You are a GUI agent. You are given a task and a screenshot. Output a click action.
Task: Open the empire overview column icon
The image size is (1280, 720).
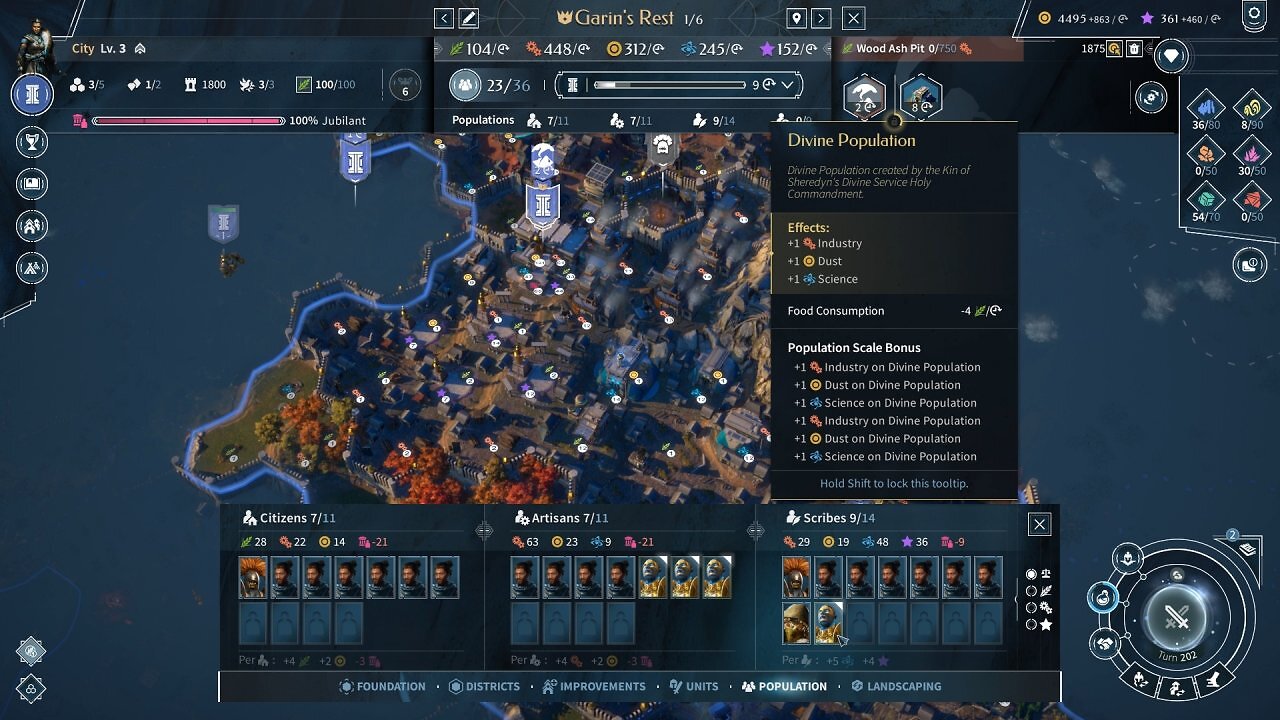(33, 94)
